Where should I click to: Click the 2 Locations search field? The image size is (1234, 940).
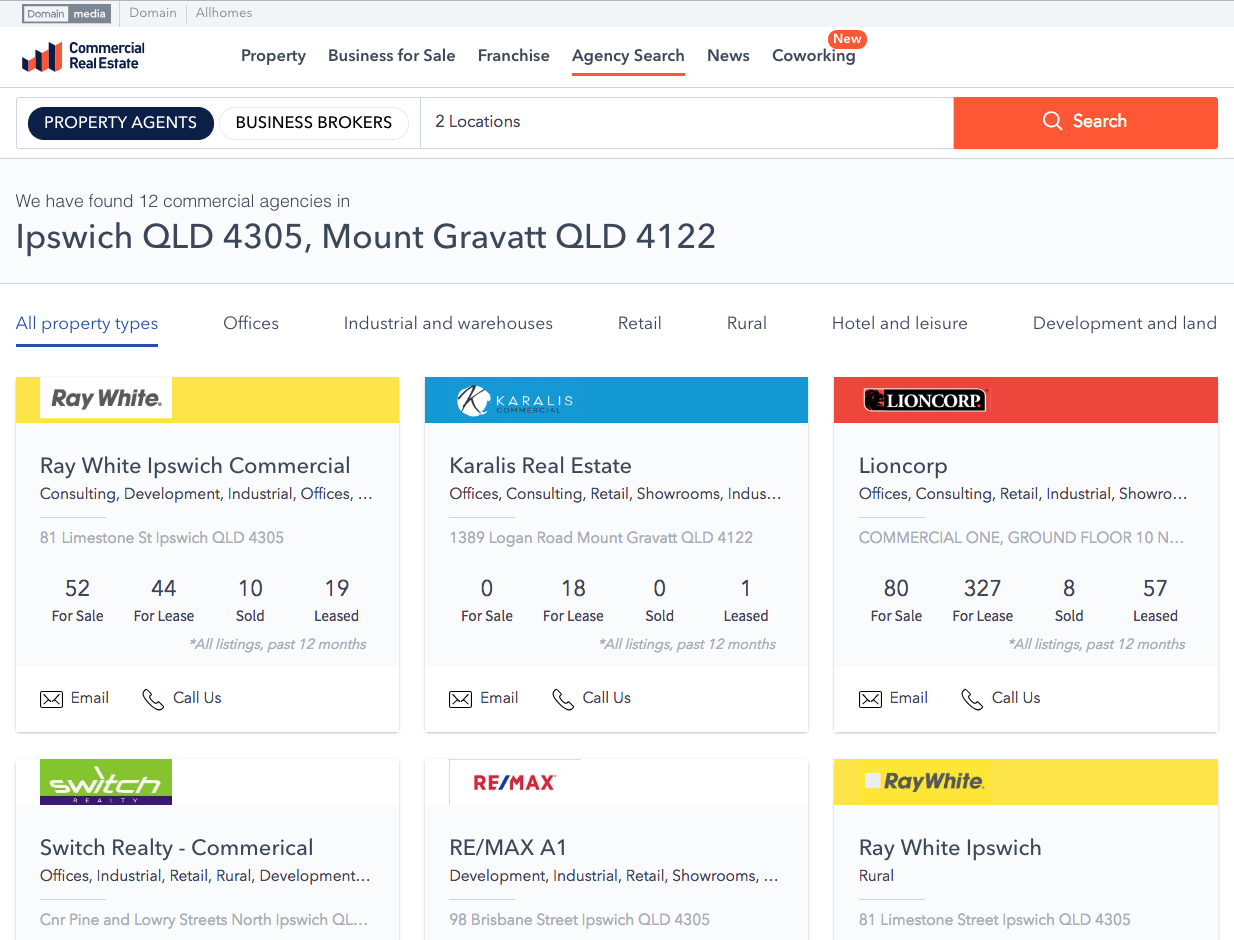coord(687,122)
